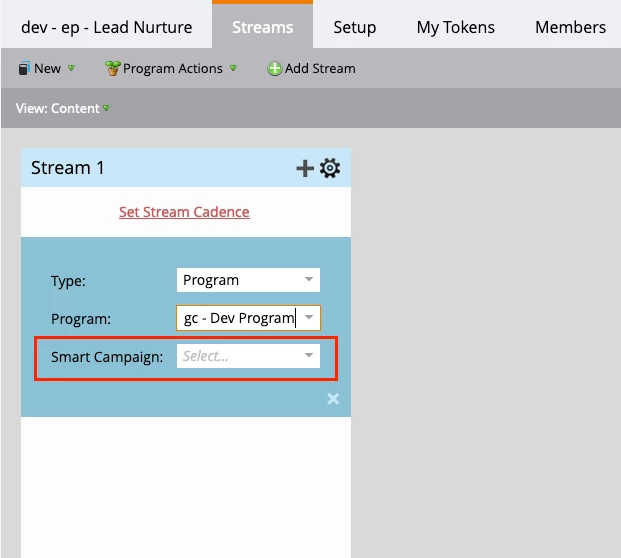Image resolution: width=621 pixels, height=558 pixels.
Task: Click the Program Actions plant icon
Action: [112, 69]
